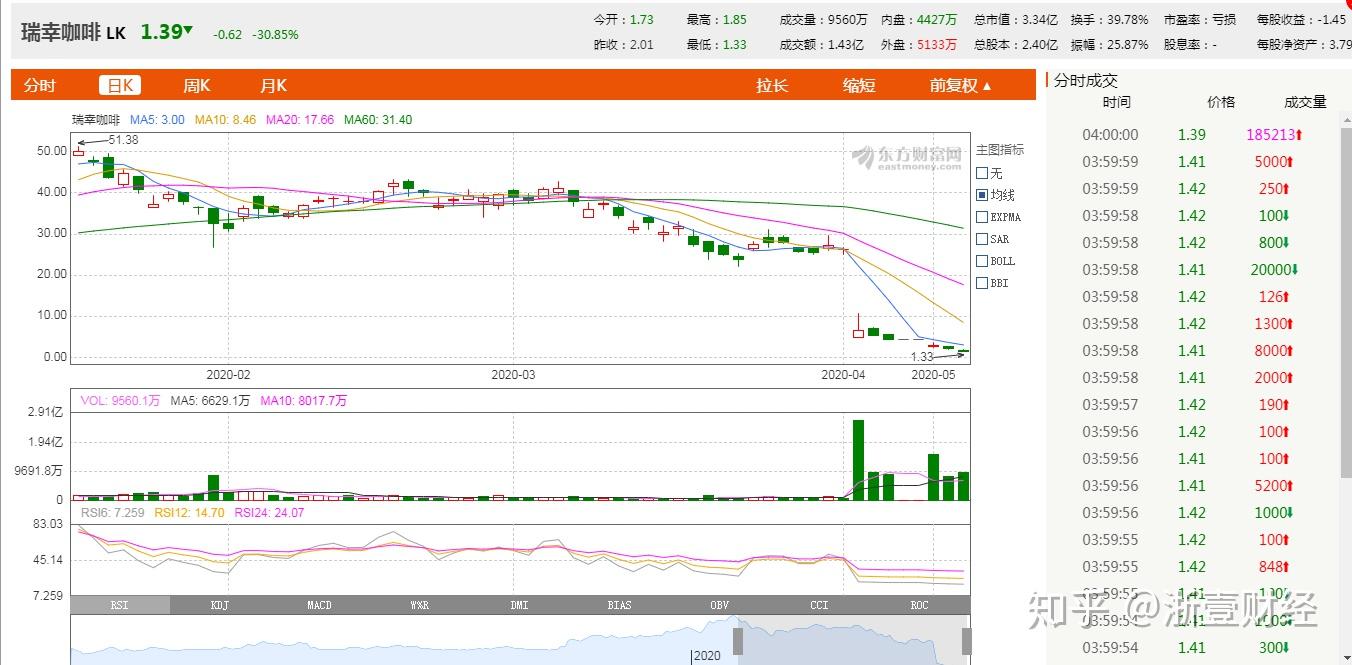
Task: Click 缩短 to shrink the chart
Action: [x=859, y=85]
